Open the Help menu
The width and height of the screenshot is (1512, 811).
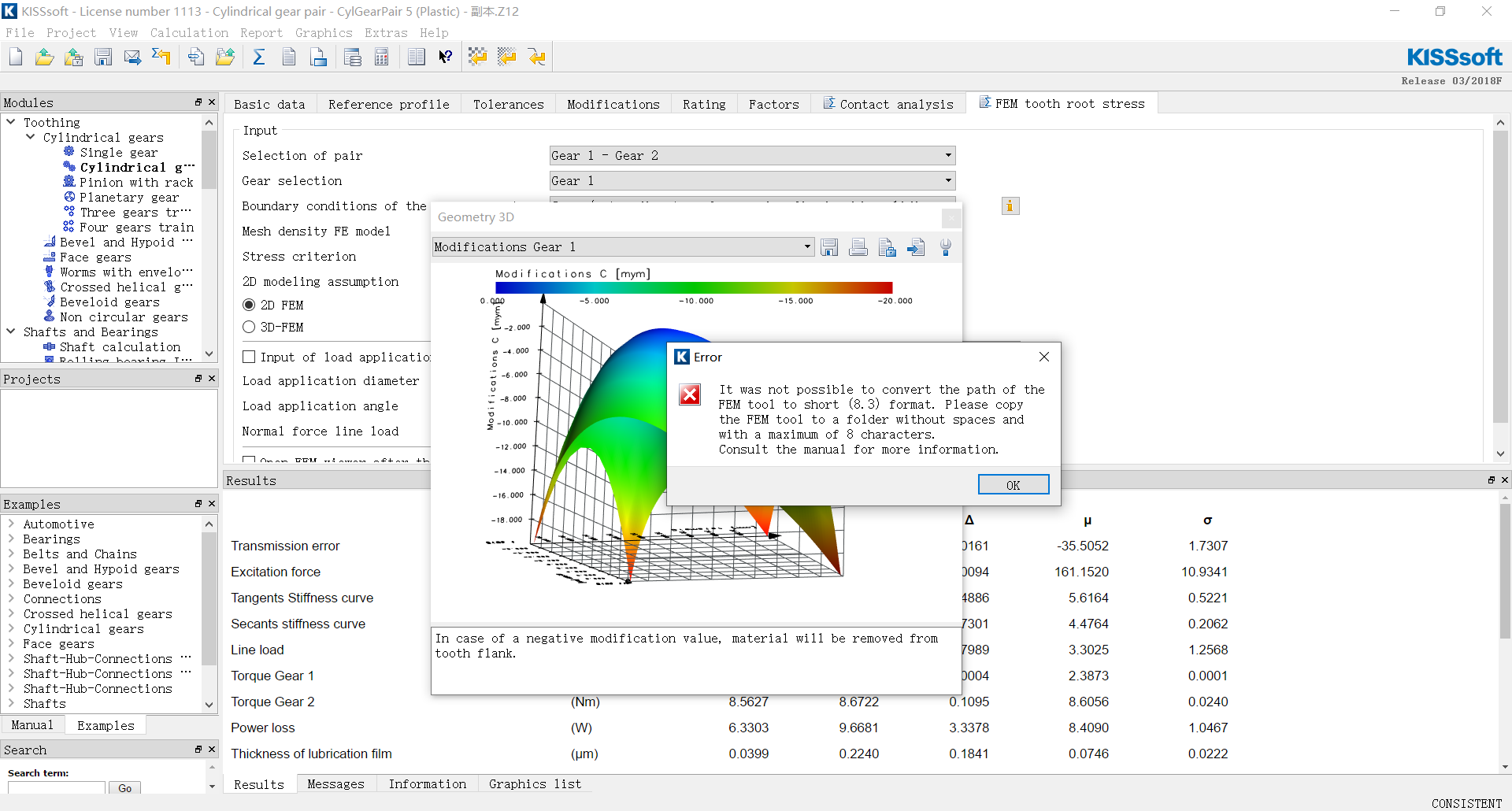[x=434, y=33]
